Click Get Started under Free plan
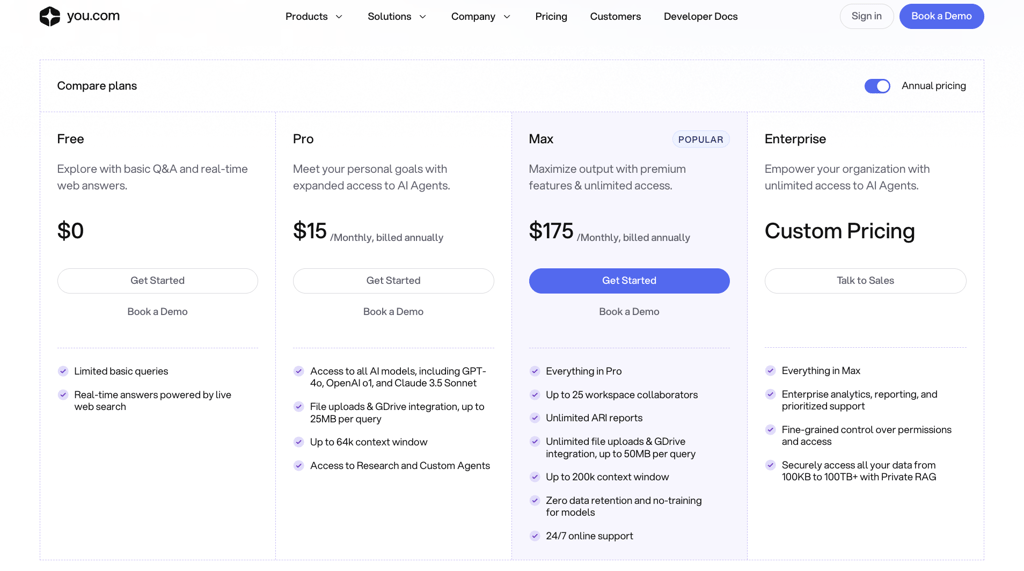The image size is (1024, 571). 157,281
